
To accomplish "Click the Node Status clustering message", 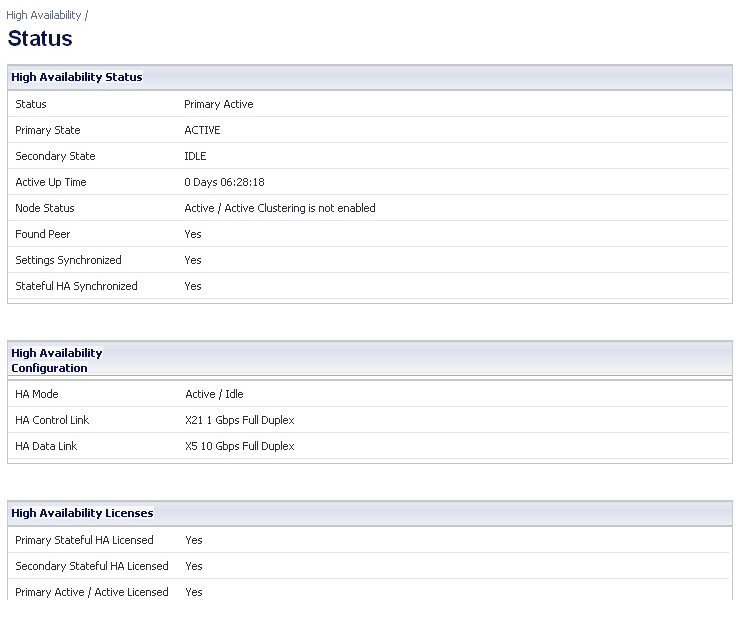I will coord(280,209).
